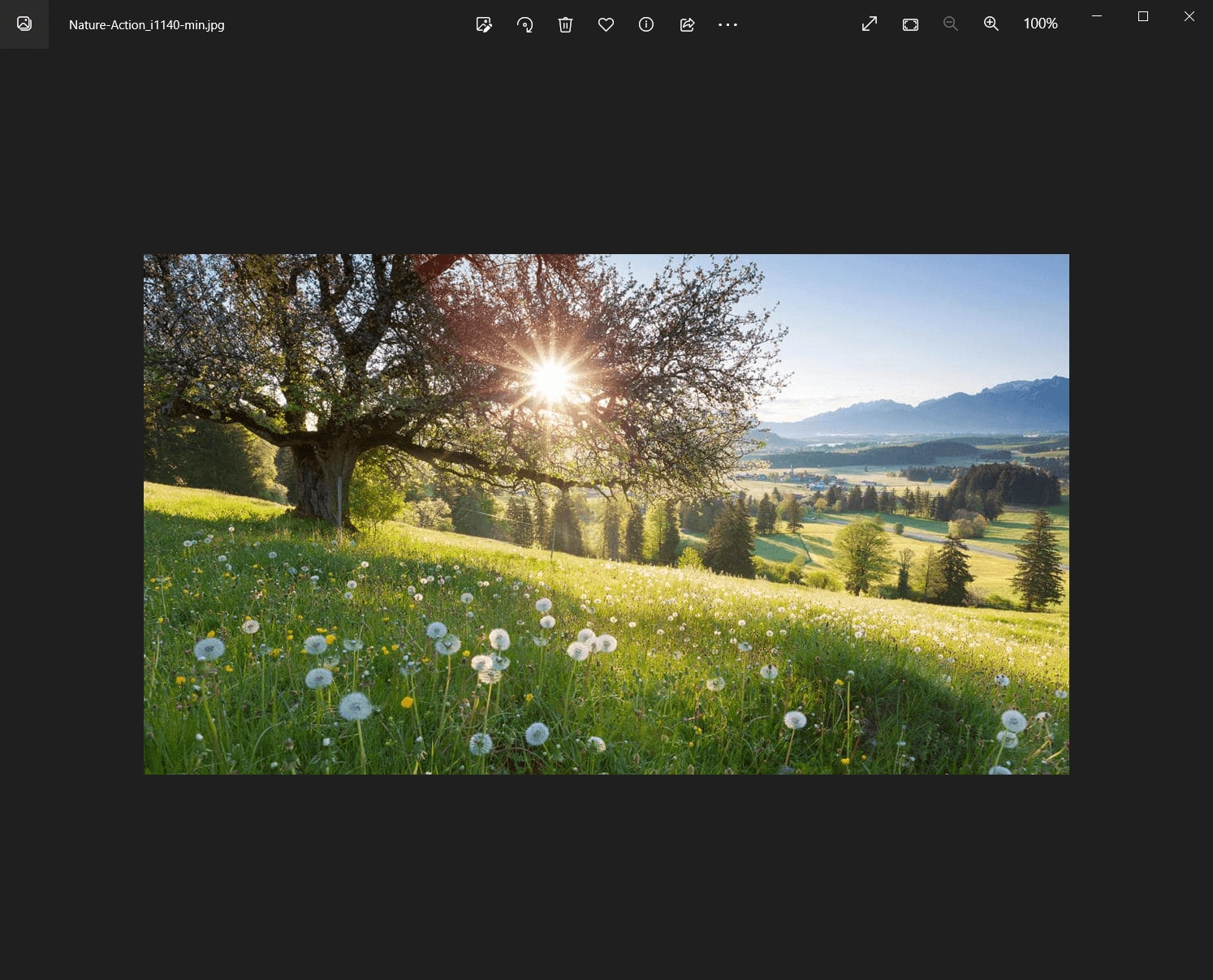Mark the photo as favorite with the heart

(606, 24)
